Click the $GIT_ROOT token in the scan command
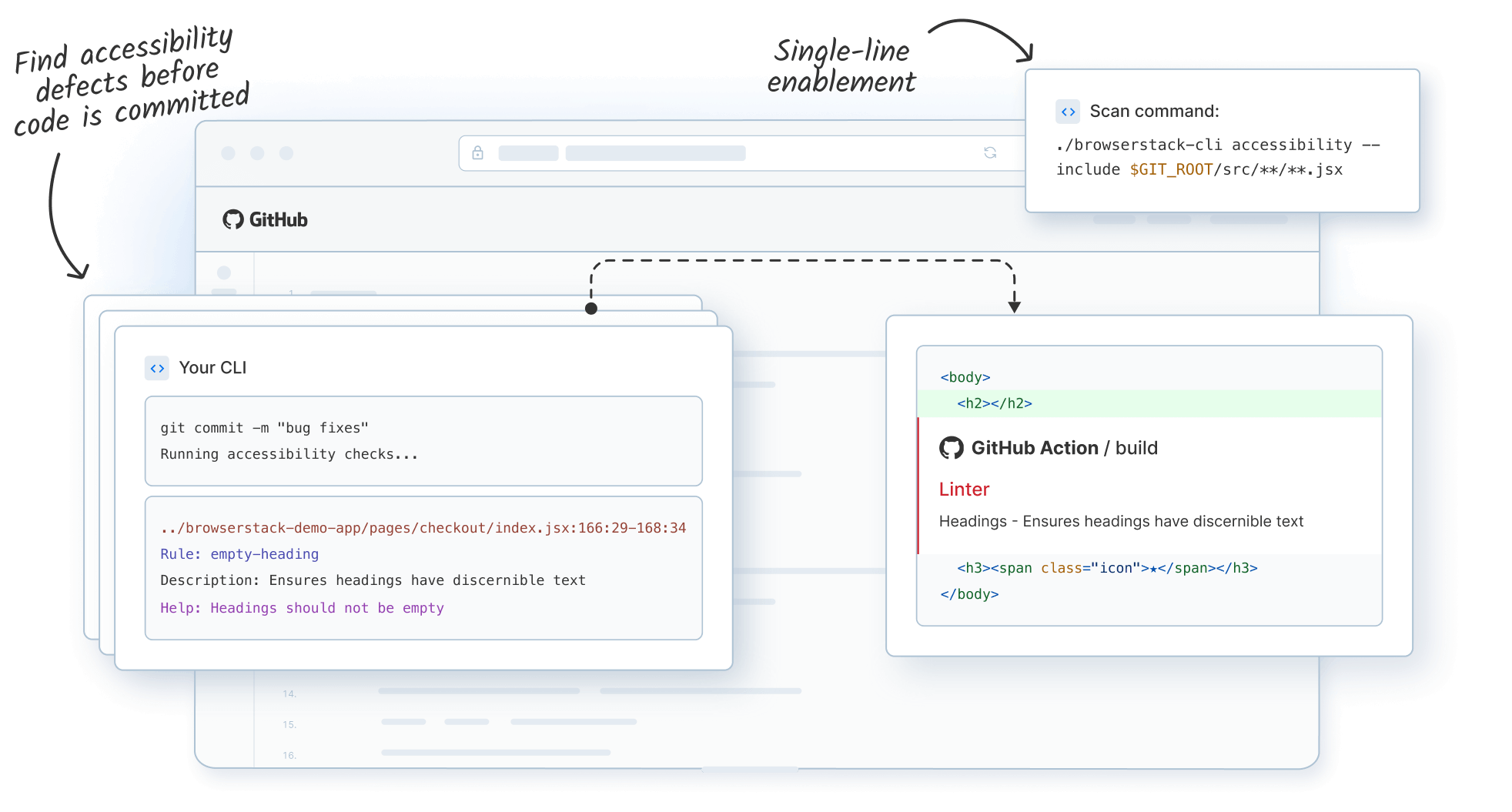Screen dimensions: 1512x812 [x=1171, y=169]
